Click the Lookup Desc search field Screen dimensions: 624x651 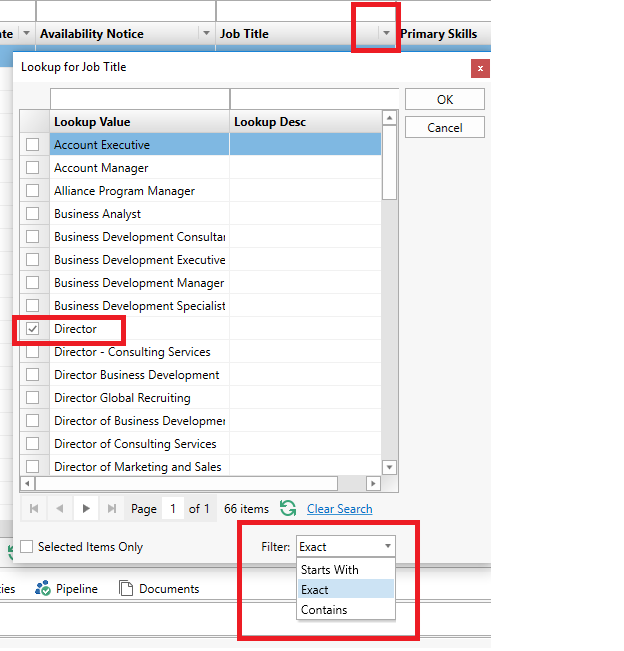(x=314, y=99)
